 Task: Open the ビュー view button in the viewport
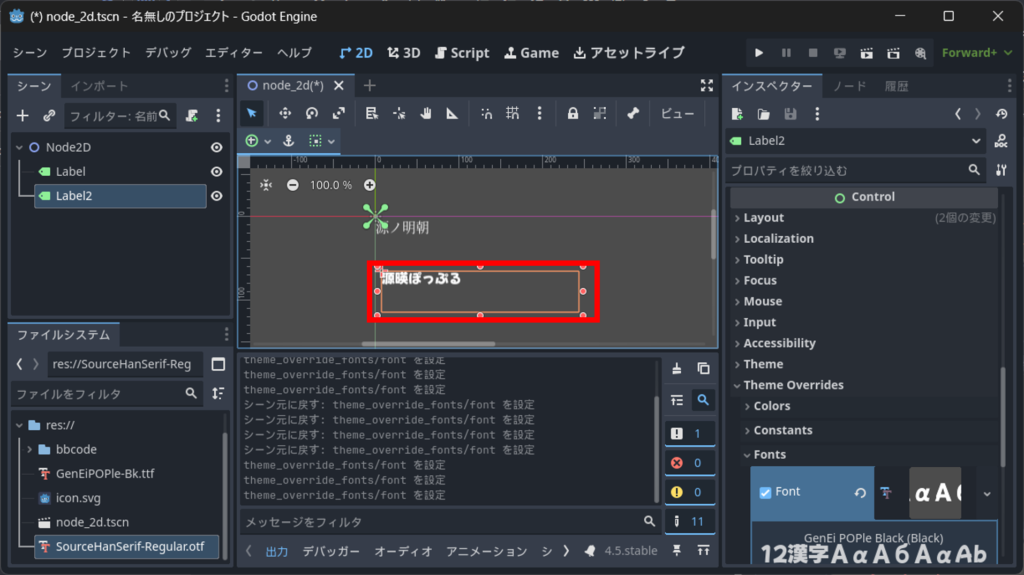pos(677,114)
